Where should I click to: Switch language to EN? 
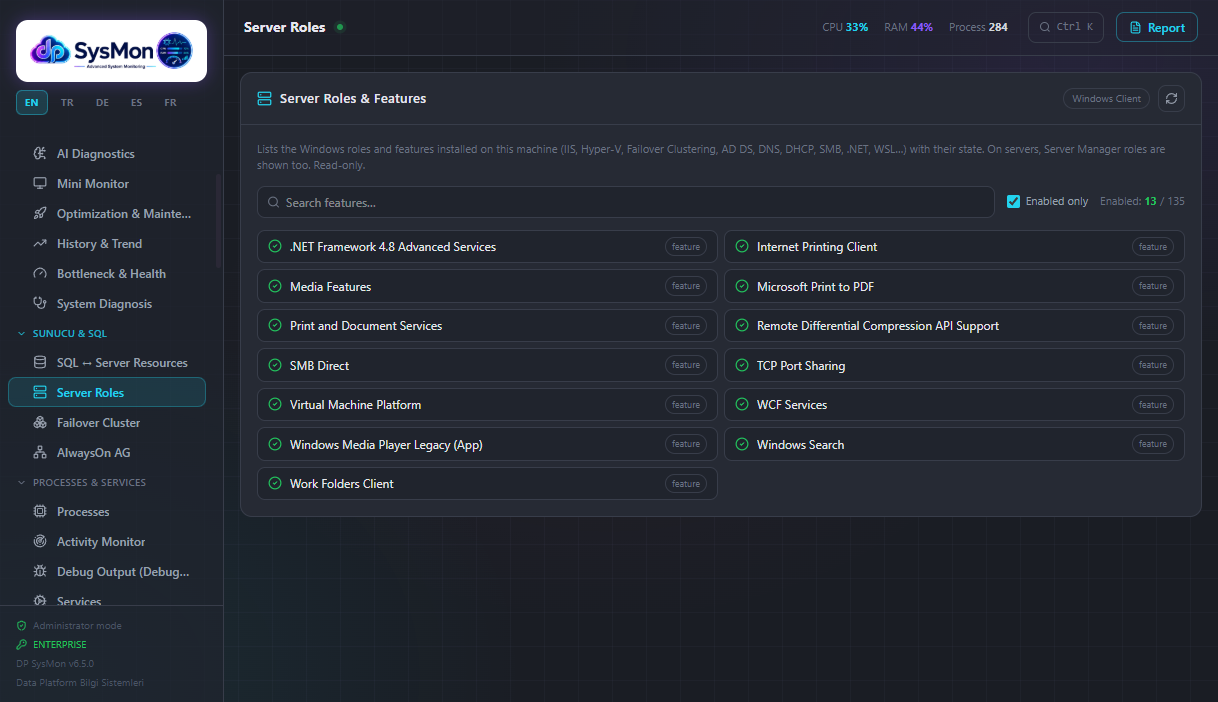[x=32, y=102]
